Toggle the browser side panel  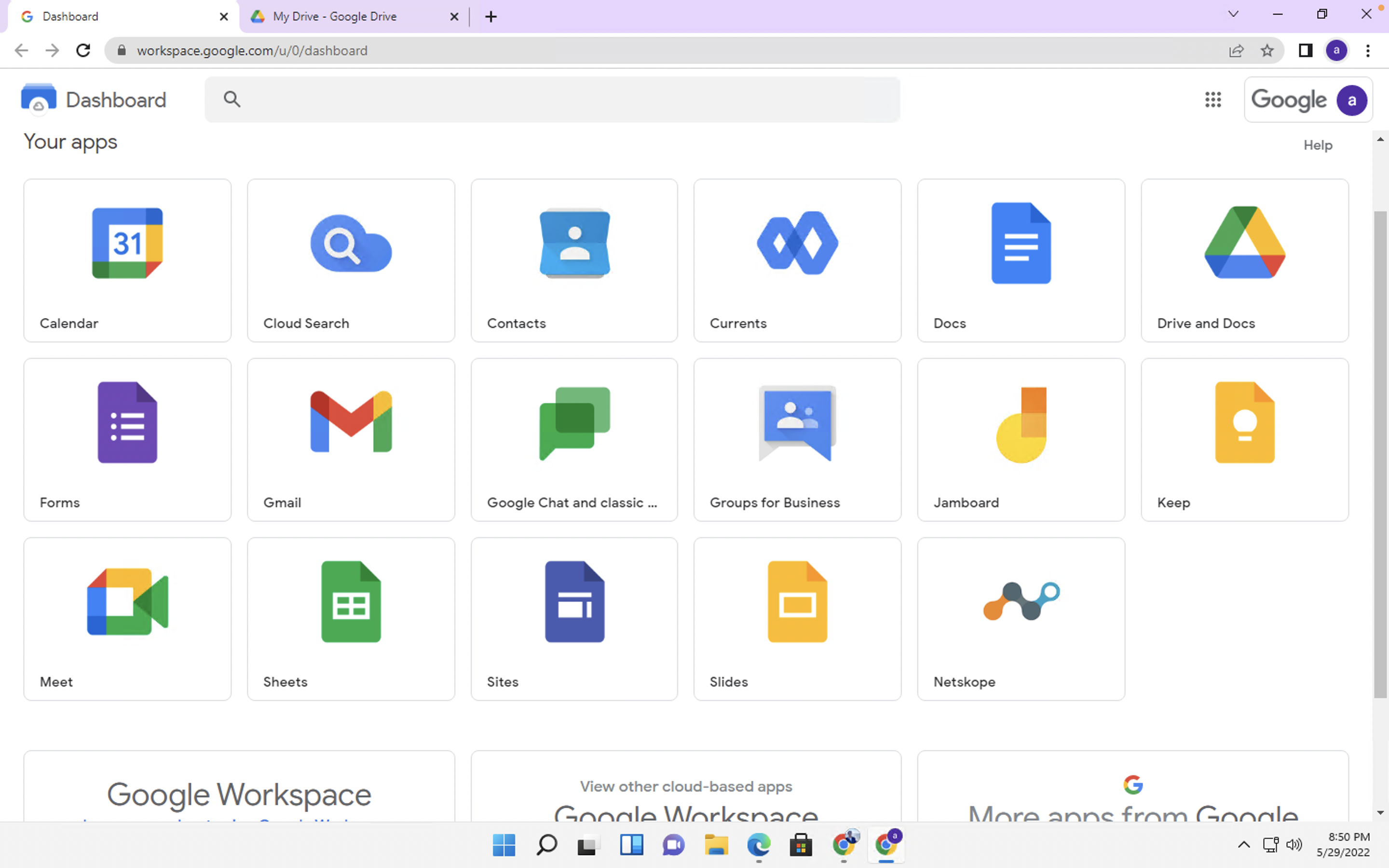(1305, 51)
